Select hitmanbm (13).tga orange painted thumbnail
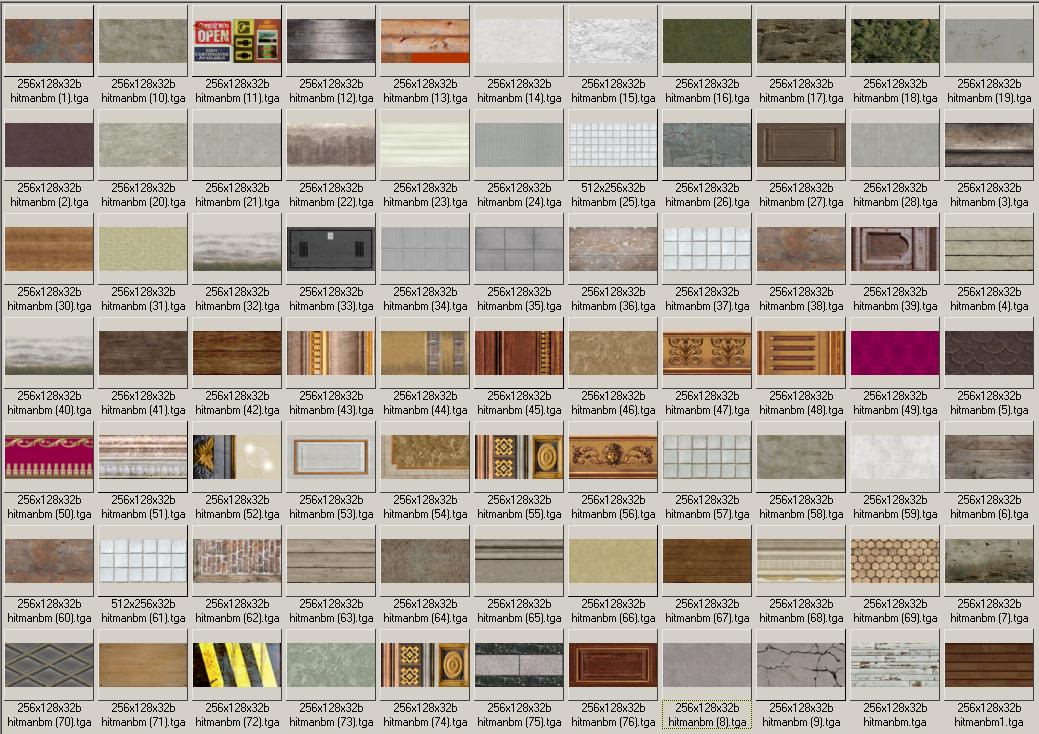This screenshot has width=1039, height=734. (425, 41)
